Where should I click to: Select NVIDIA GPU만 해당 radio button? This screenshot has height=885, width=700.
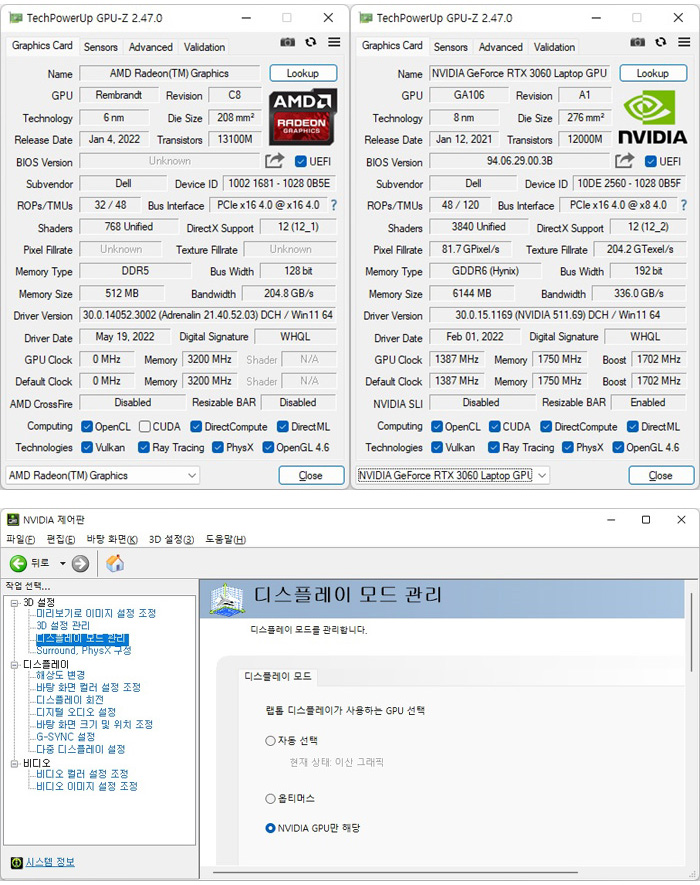point(270,828)
